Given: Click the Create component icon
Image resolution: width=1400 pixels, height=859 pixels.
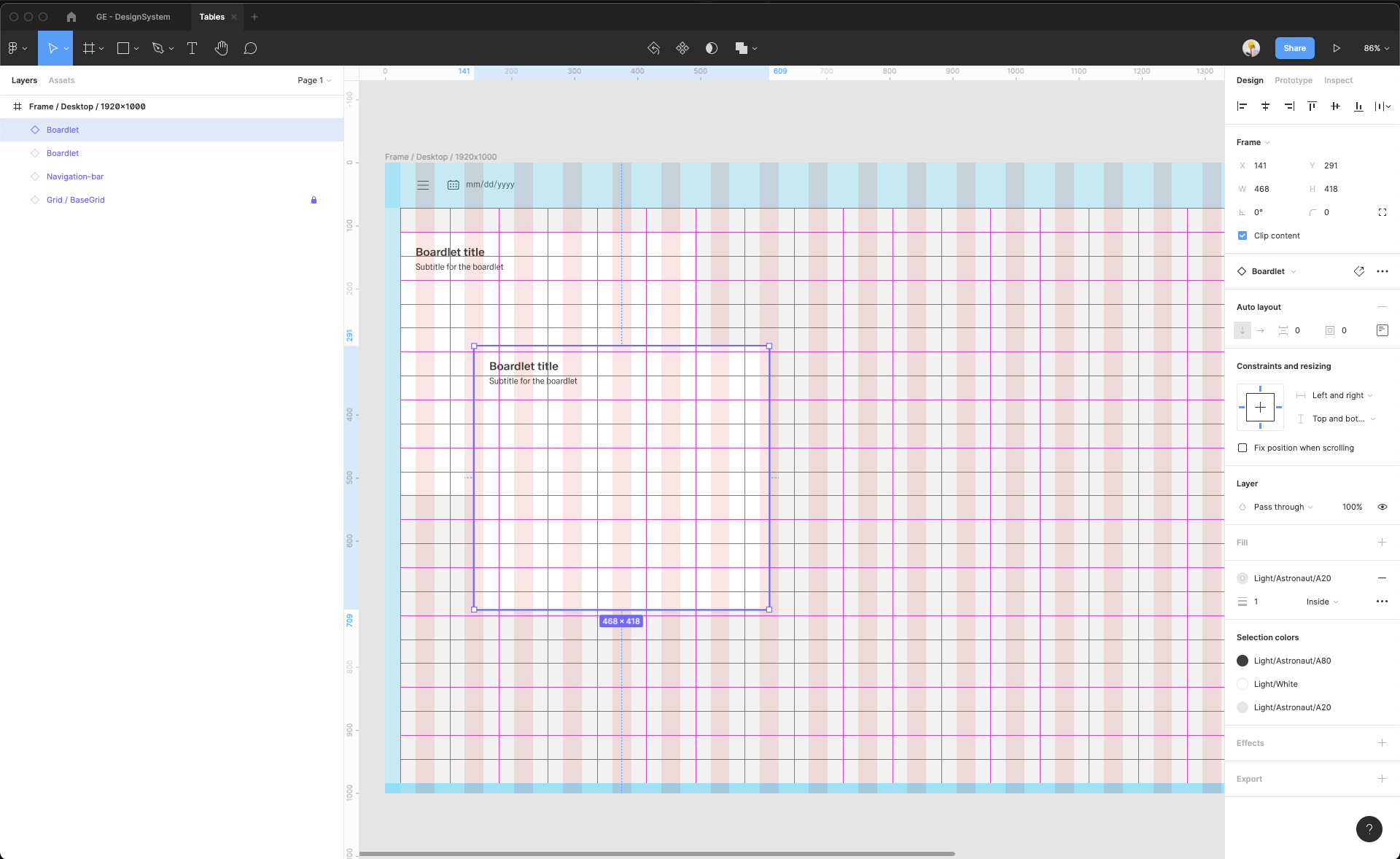Looking at the screenshot, I should (682, 48).
